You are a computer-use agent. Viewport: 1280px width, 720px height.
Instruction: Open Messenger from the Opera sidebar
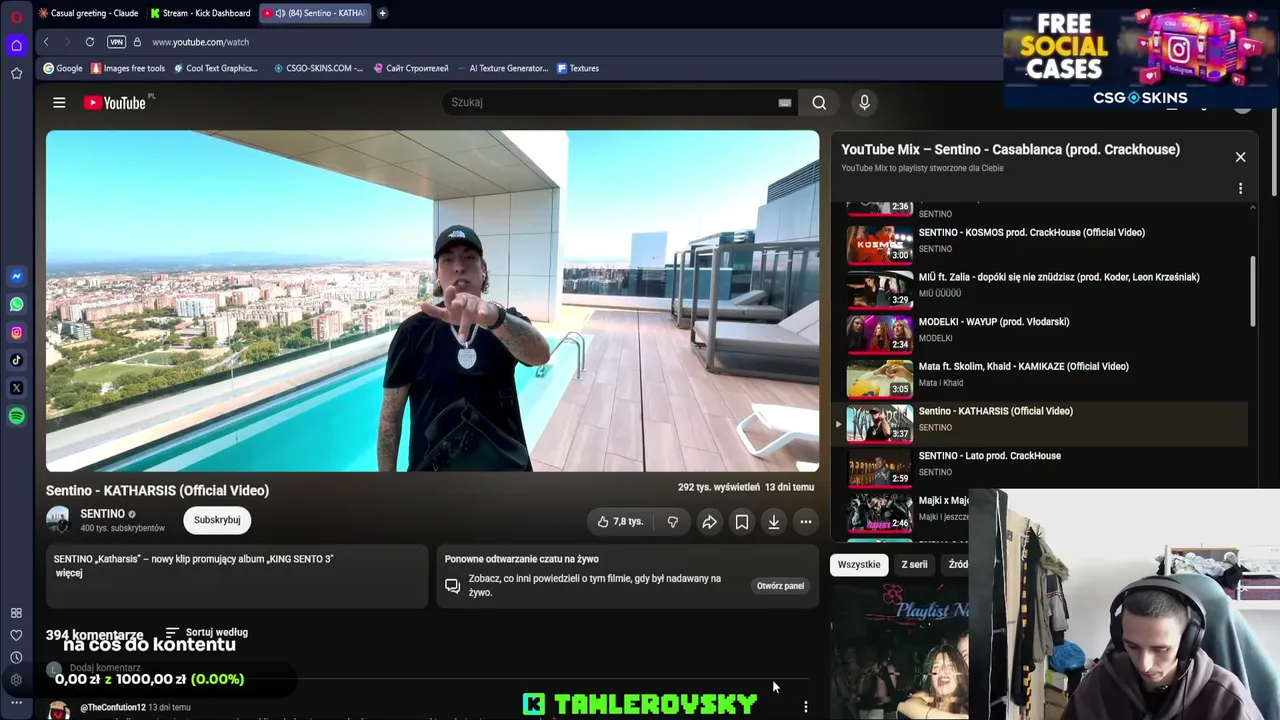[16, 276]
